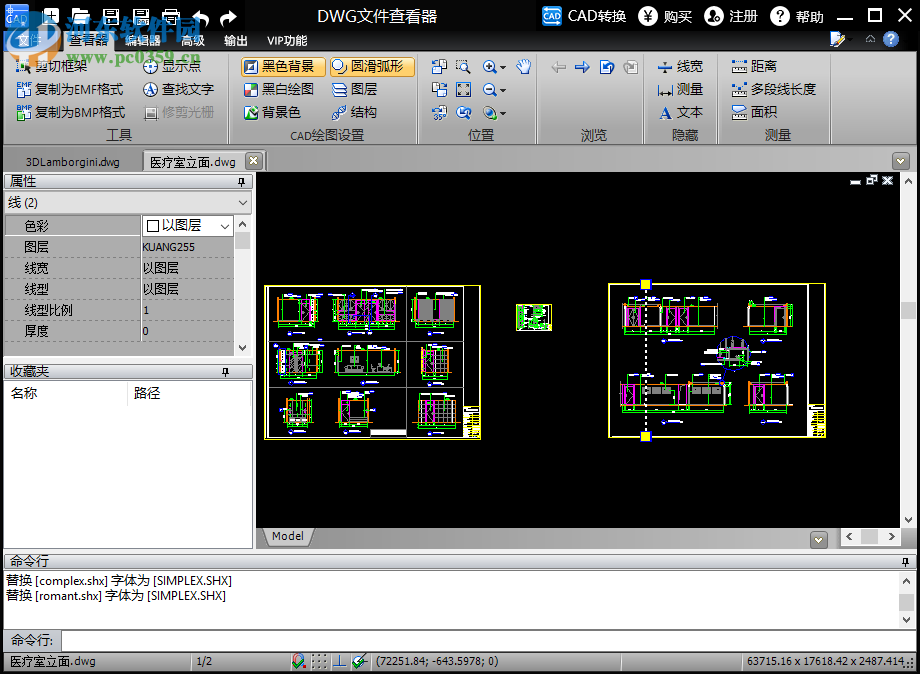Toggle Black and White drawing (黑白绘图)
The width and height of the screenshot is (920, 674).
279,89
